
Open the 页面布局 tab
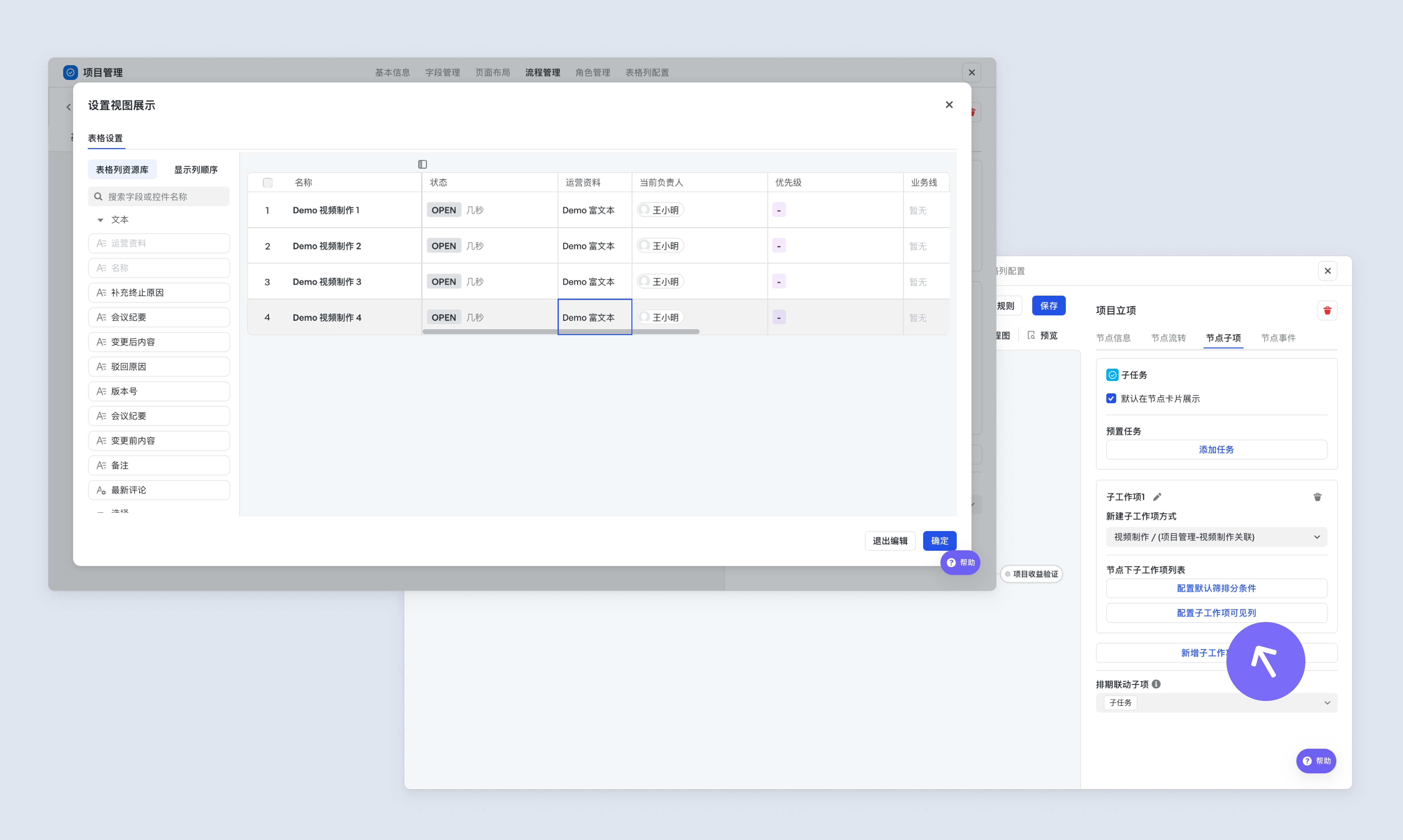[493, 73]
